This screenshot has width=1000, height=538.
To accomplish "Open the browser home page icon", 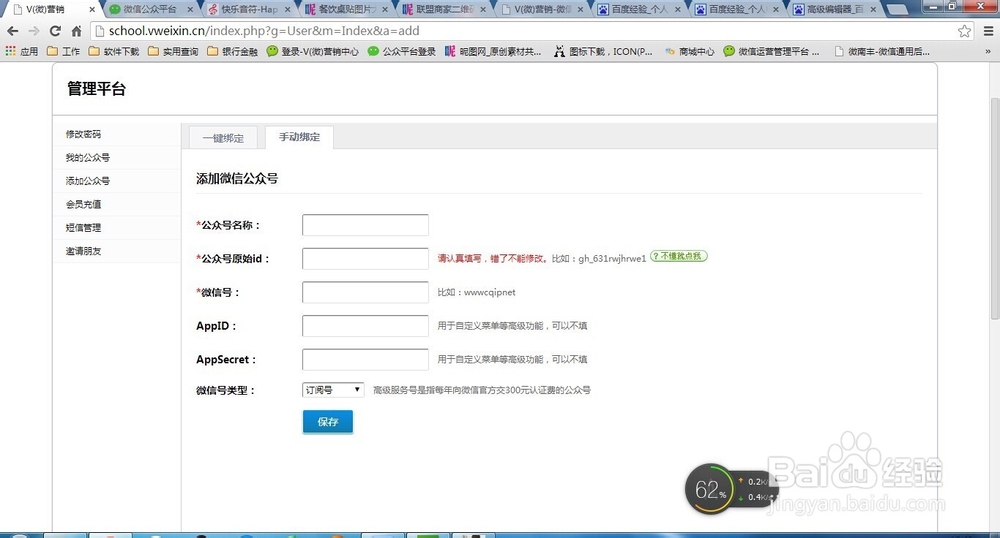I will click(x=77, y=31).
